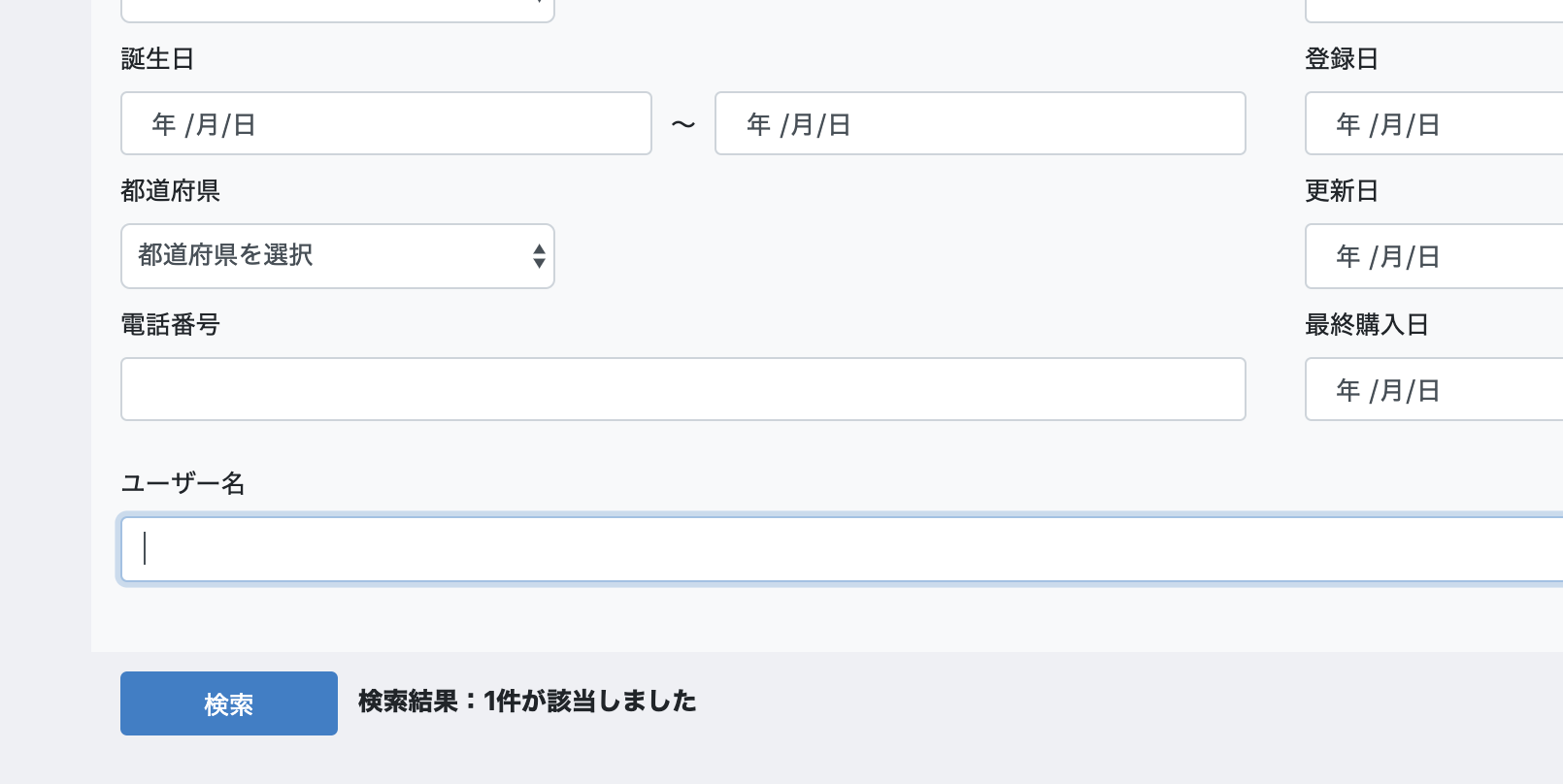Screen dimensions: 1563x784
Task: Select year segment of 更新日 date field
Action: coord(1348,256)
